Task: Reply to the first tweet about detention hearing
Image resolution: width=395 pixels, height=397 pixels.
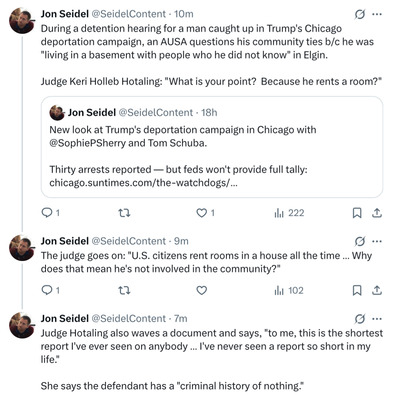Action: [x=50, y=213]
